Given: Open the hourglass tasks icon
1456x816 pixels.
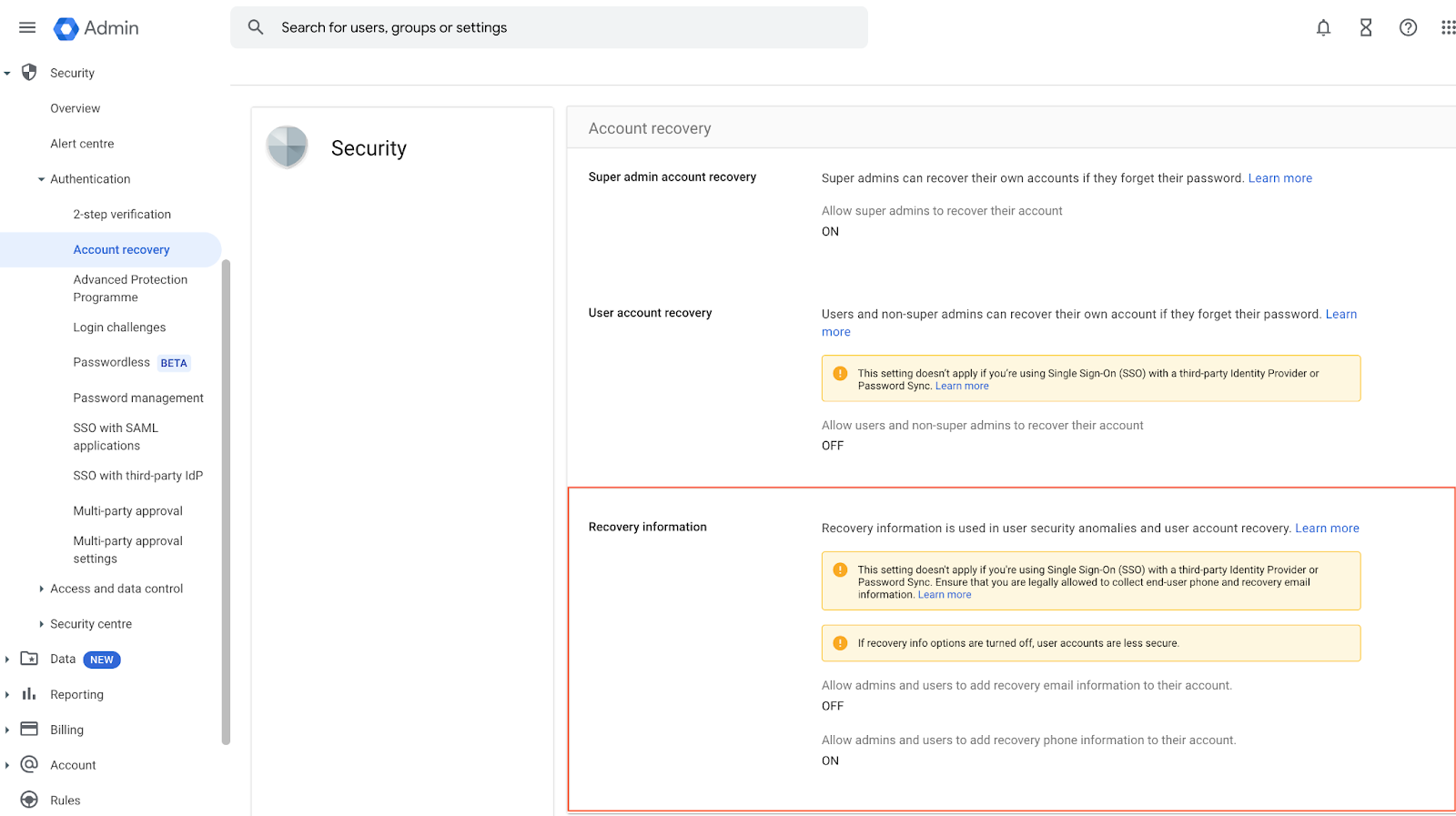Looking at the screenshot, I should click(1366, 27).
